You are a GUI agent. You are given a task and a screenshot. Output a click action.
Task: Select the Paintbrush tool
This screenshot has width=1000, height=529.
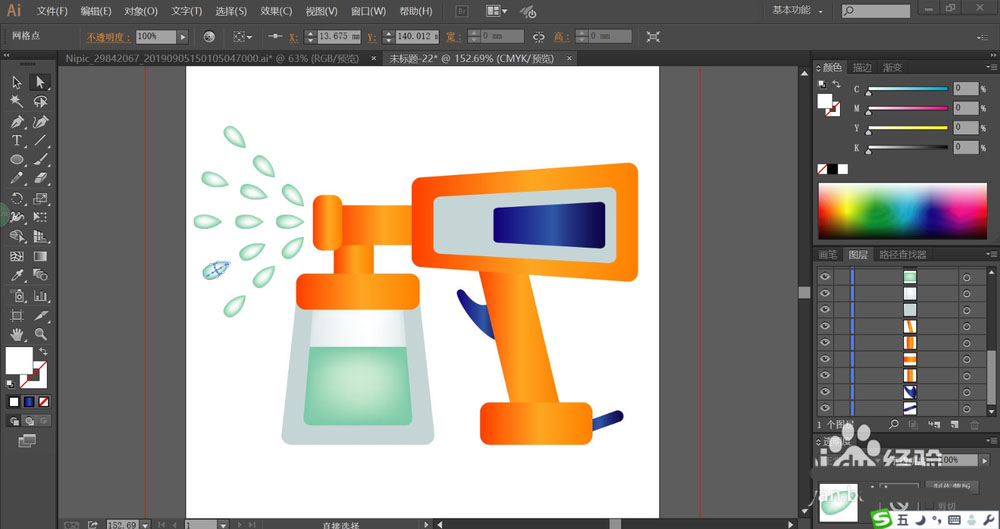coord(41,160)
